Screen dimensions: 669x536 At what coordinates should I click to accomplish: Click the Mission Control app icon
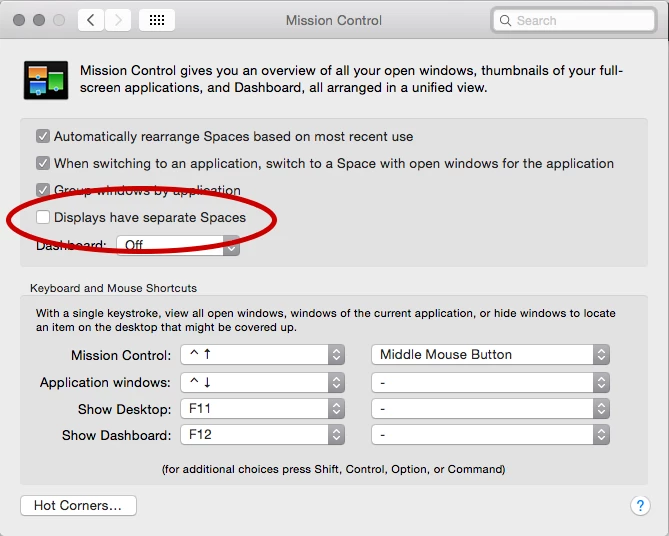tap(46, 80)
